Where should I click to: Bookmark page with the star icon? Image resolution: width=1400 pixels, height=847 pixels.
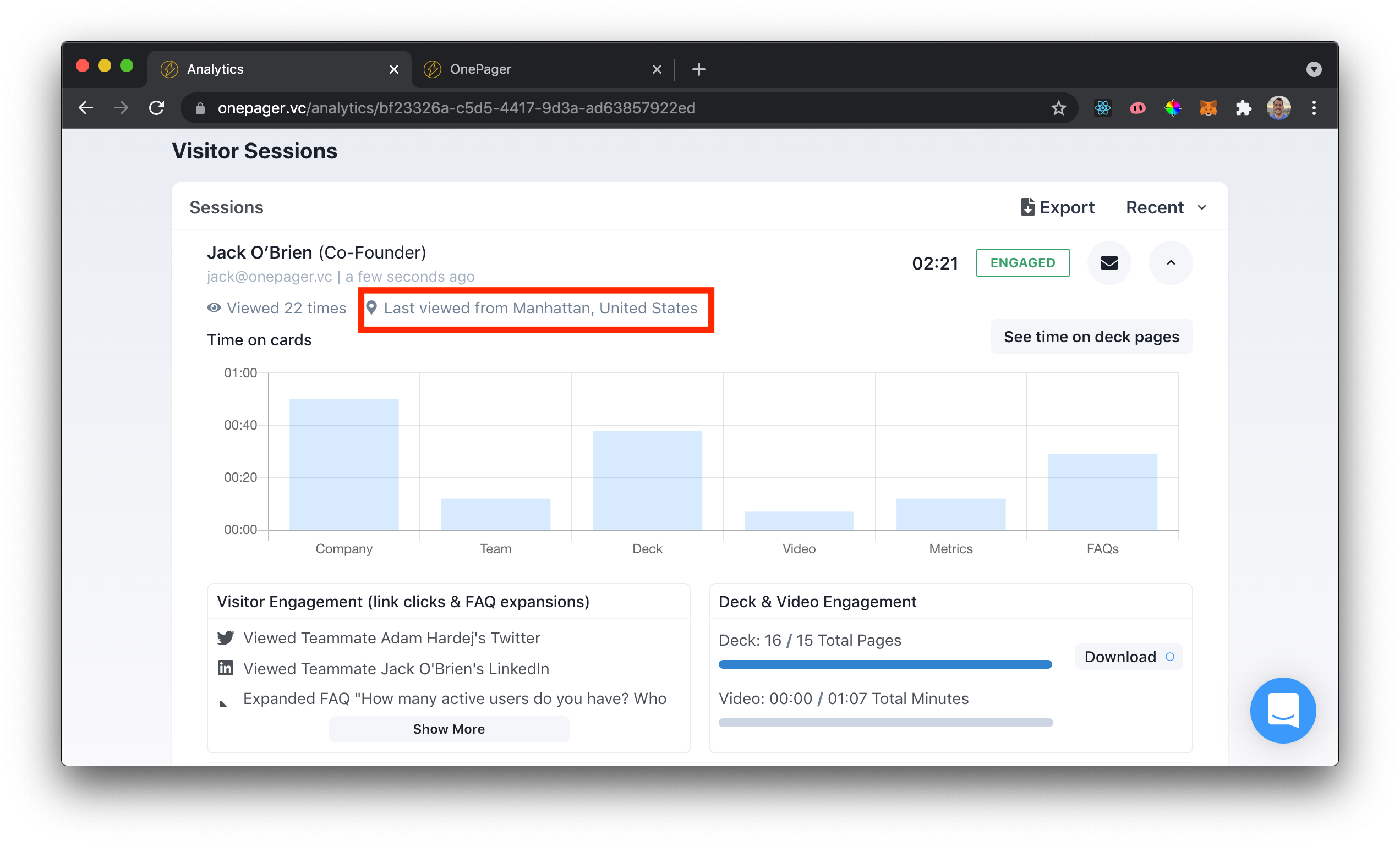coord(1058,108)
